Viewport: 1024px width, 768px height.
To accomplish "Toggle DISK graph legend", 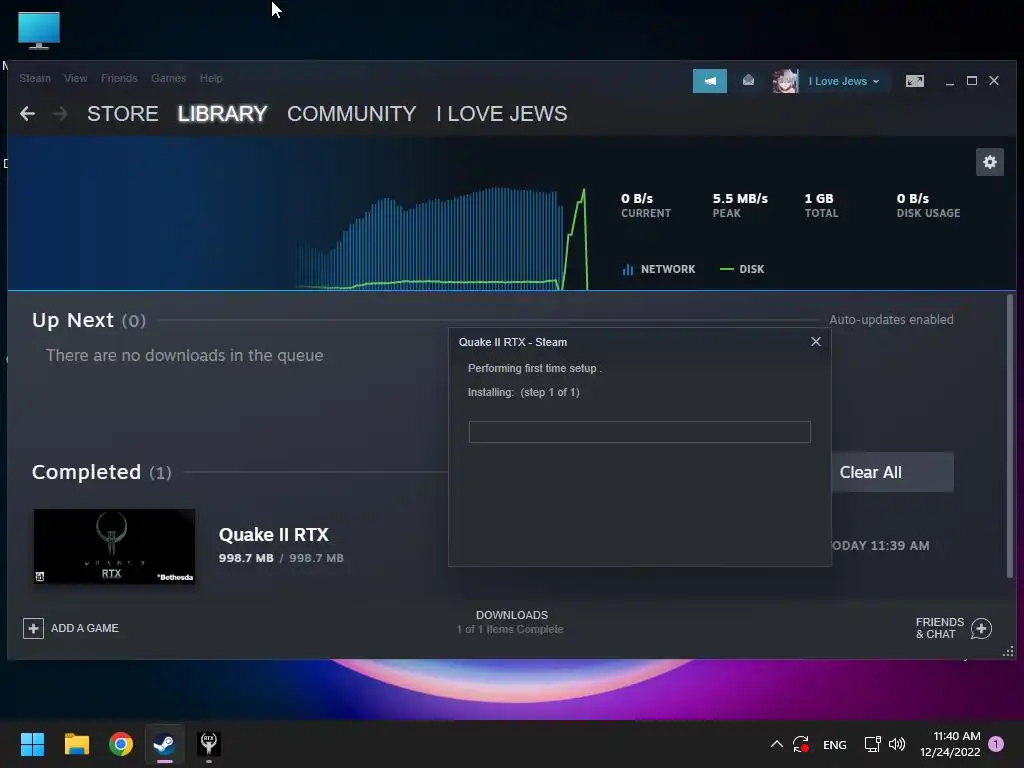I will tap(742, 269).
